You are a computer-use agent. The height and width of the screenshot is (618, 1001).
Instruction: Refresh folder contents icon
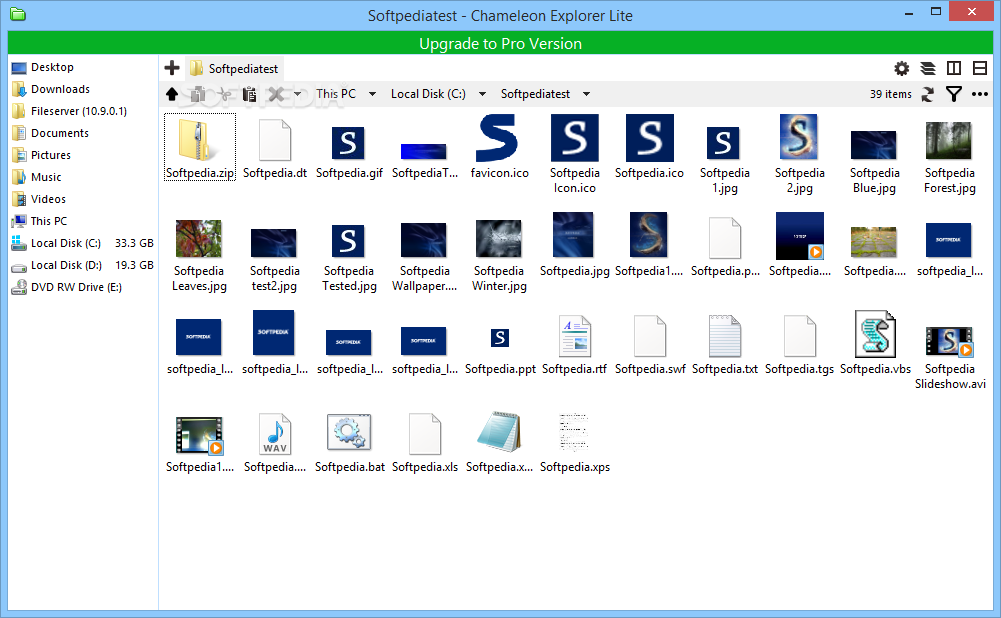point(928,94)
